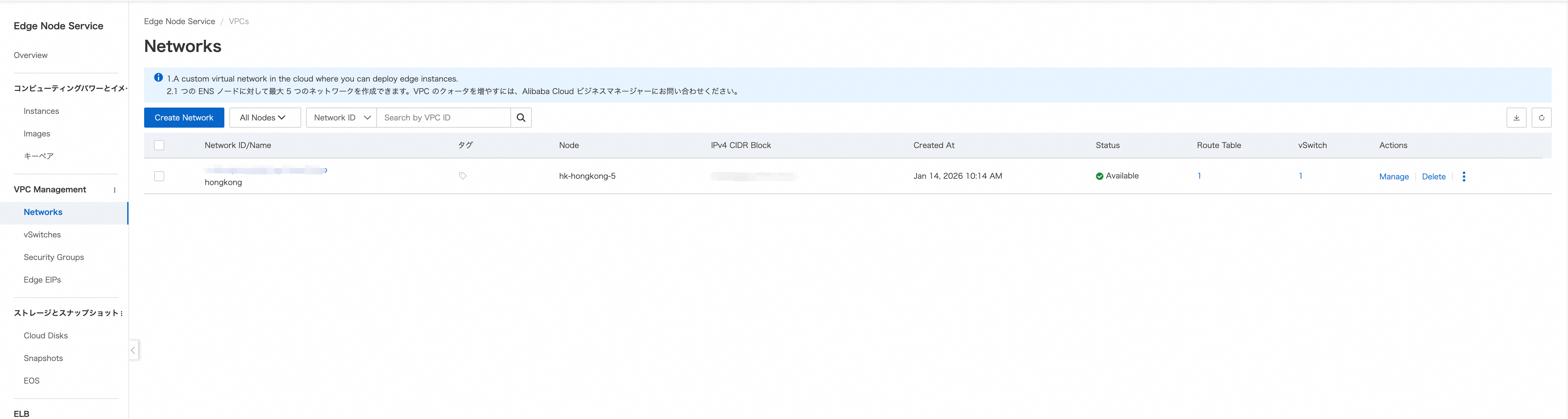This screenshot has height=419, width=1568.
Task: Go to Security Groups page
Action: [54, 257]
